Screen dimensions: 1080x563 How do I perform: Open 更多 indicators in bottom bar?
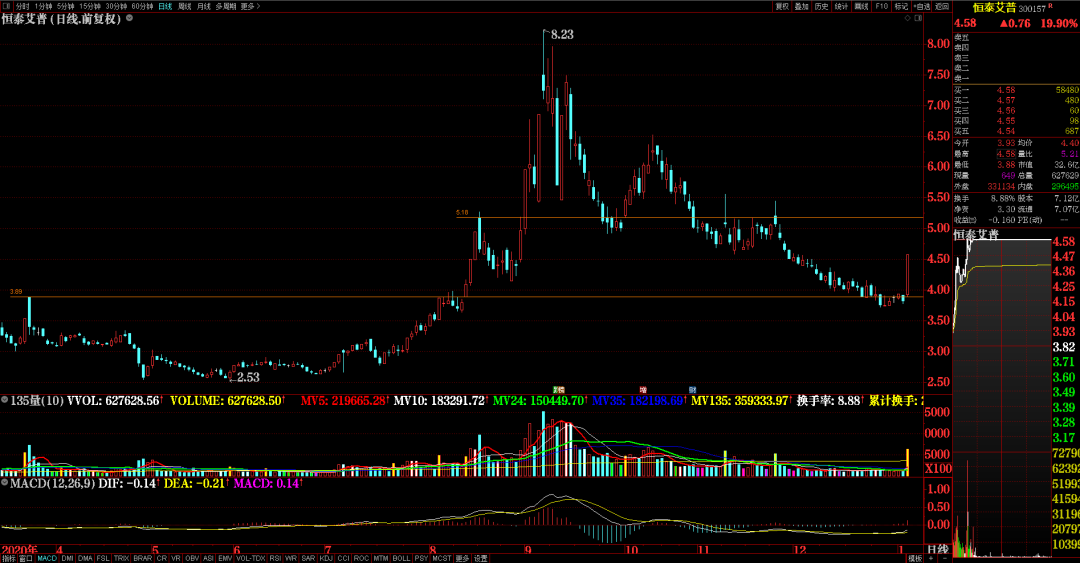[462, 558]
